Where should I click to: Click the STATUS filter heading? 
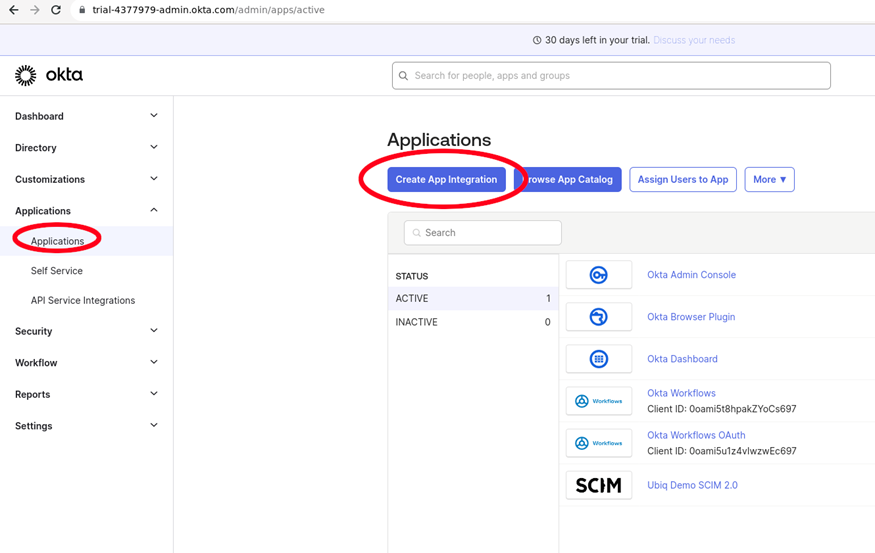(x=412, y=276)
